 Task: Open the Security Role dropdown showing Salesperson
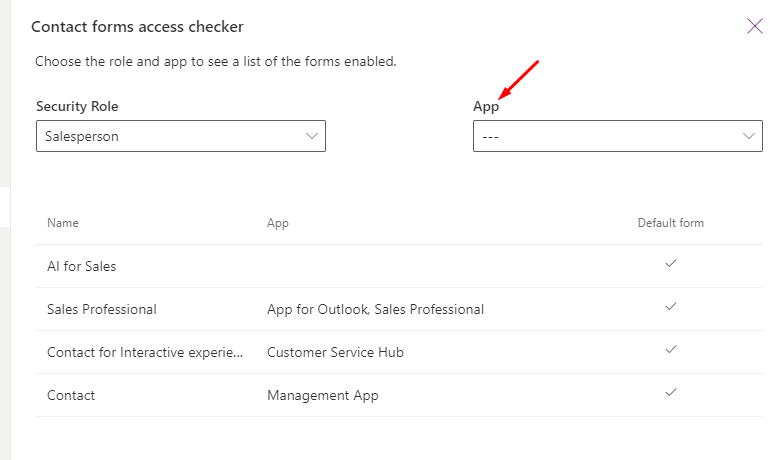click(181, 136)
